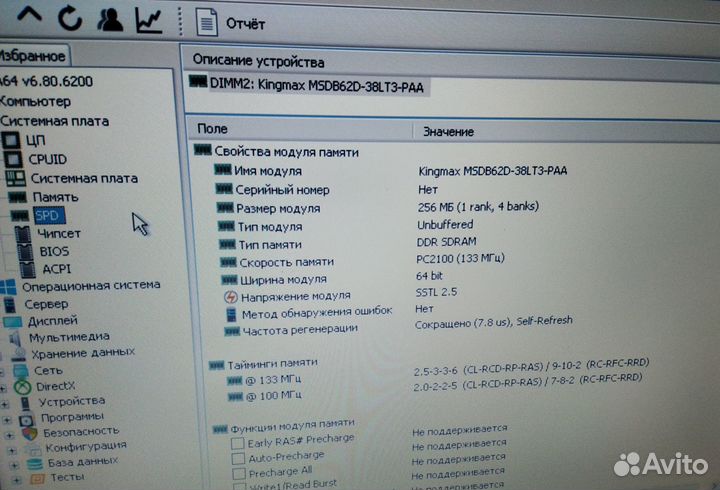Screen dimensions: 720x490
Task: Select the Устройства category
Action: click(x=72, y=401)
